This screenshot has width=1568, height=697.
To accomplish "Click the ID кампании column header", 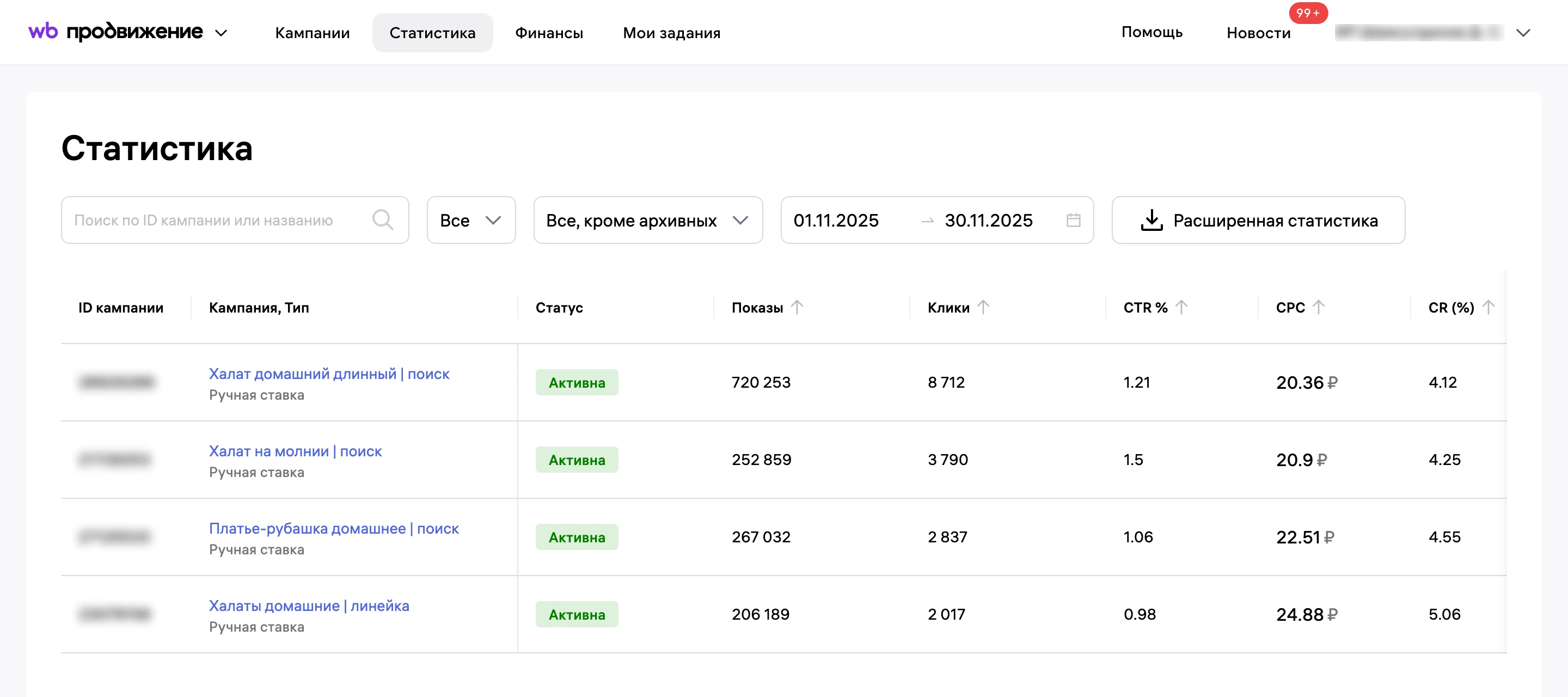I will click(x=120, y=308).
